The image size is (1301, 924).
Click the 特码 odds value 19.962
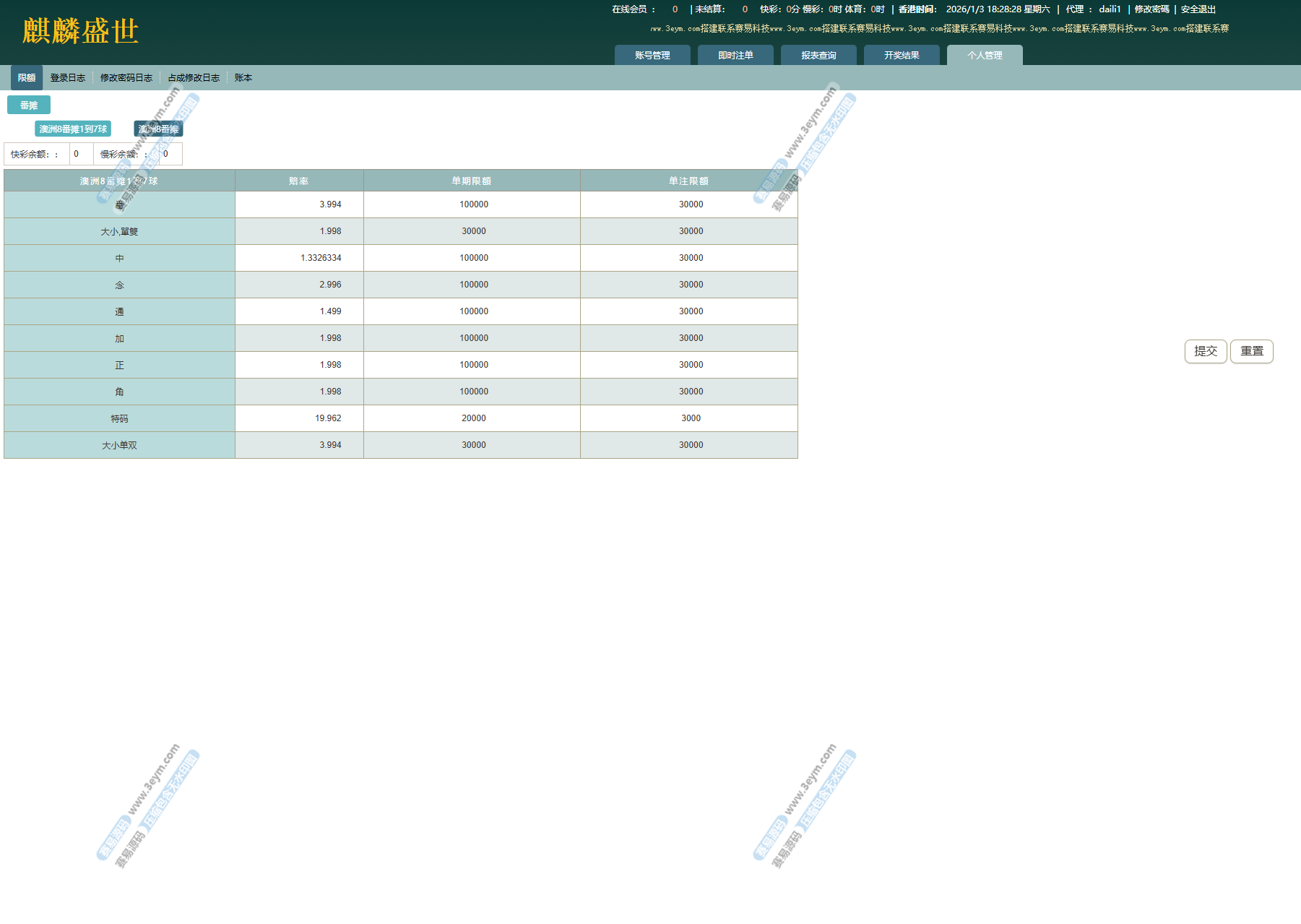click(328, 418)
